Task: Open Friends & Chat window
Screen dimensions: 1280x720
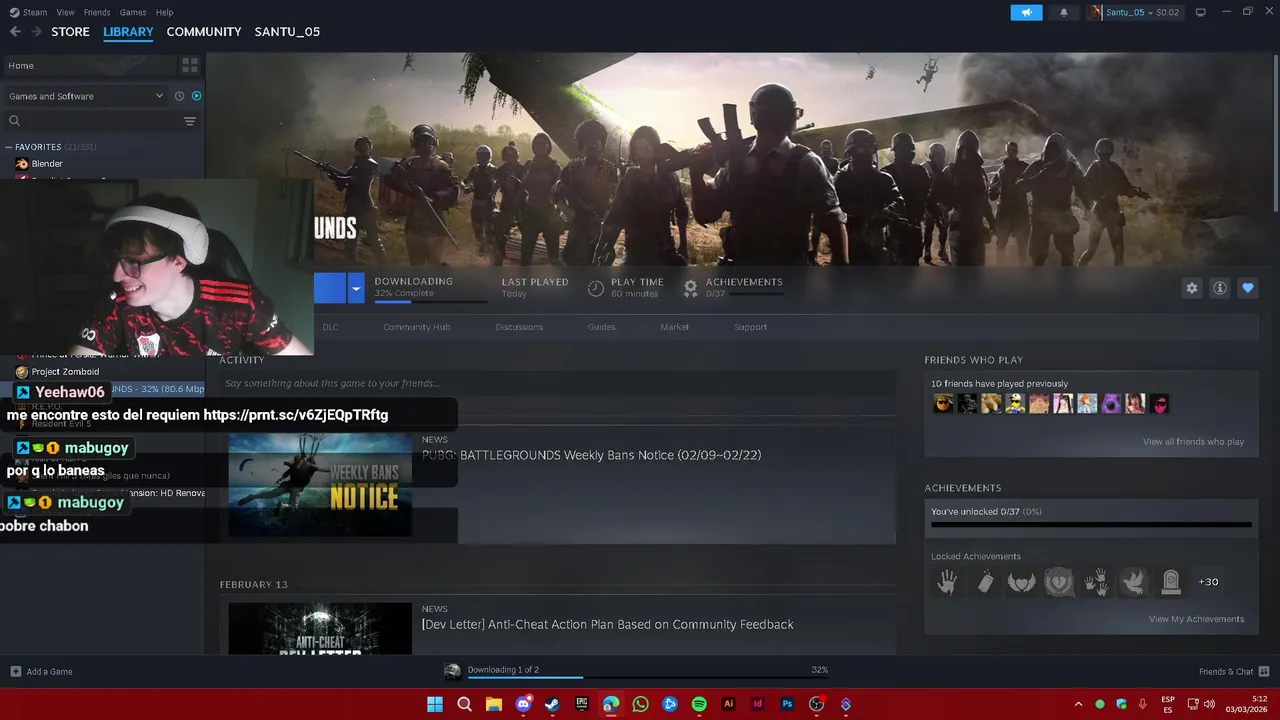Action: tap(1233, 671)
